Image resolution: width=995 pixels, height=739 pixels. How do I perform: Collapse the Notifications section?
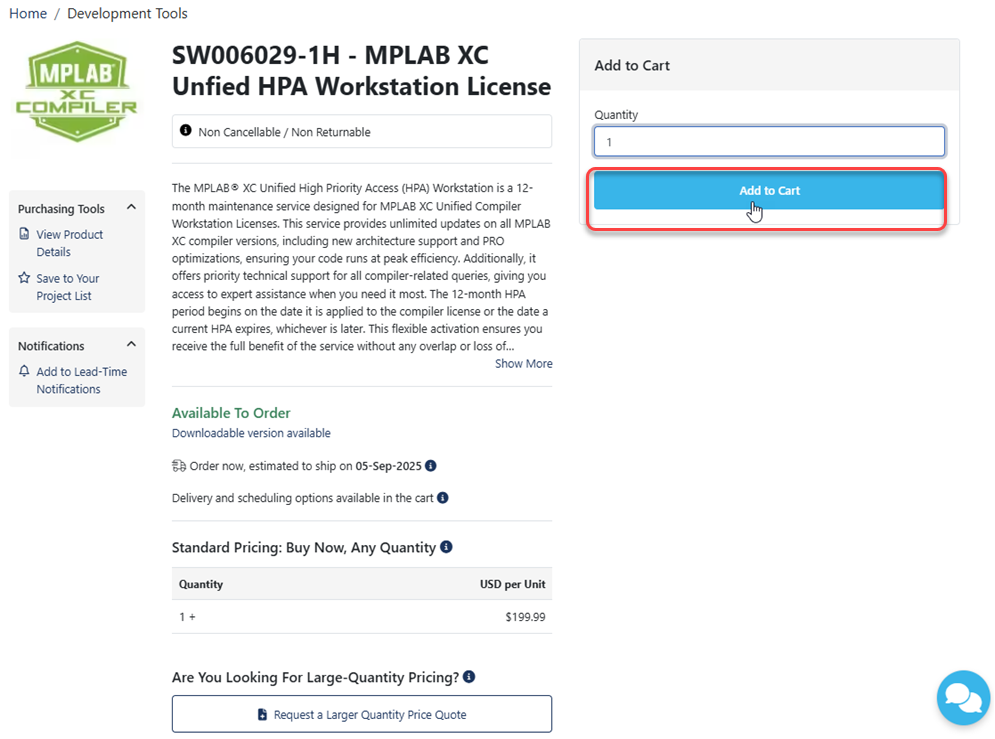[x=131, y=345]
